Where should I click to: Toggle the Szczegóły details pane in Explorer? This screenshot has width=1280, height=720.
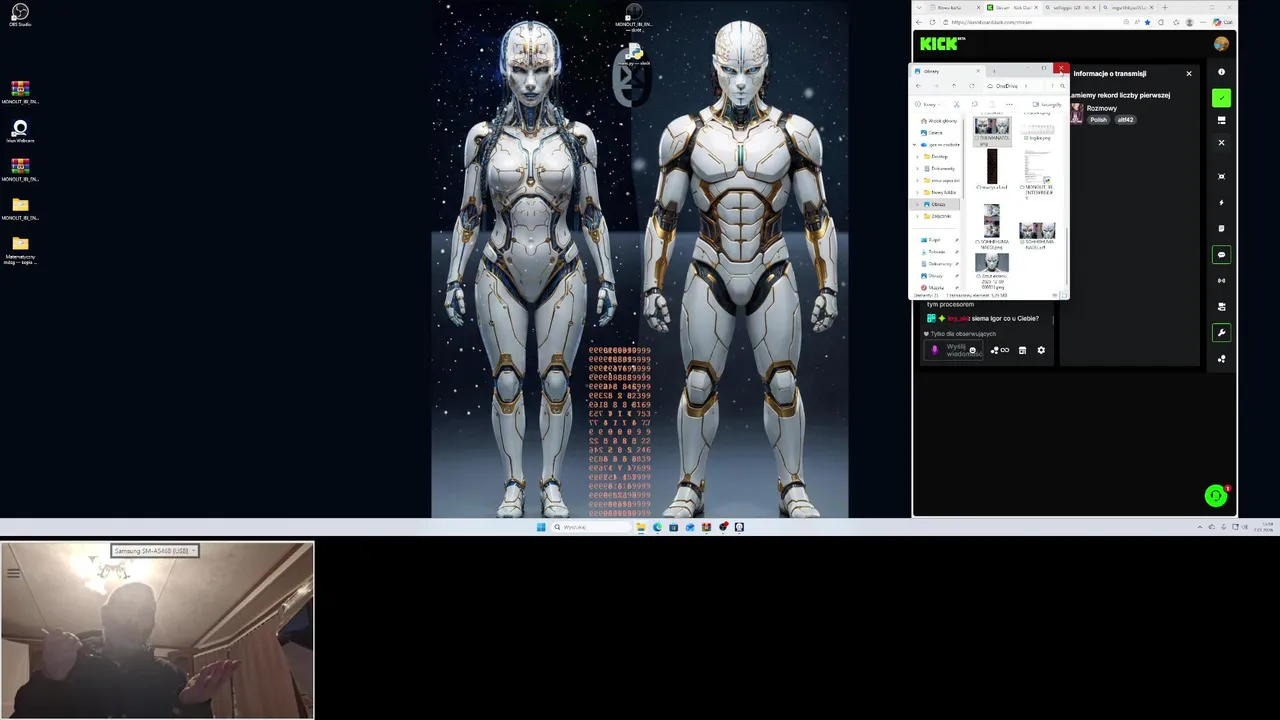coord(1047,104)
